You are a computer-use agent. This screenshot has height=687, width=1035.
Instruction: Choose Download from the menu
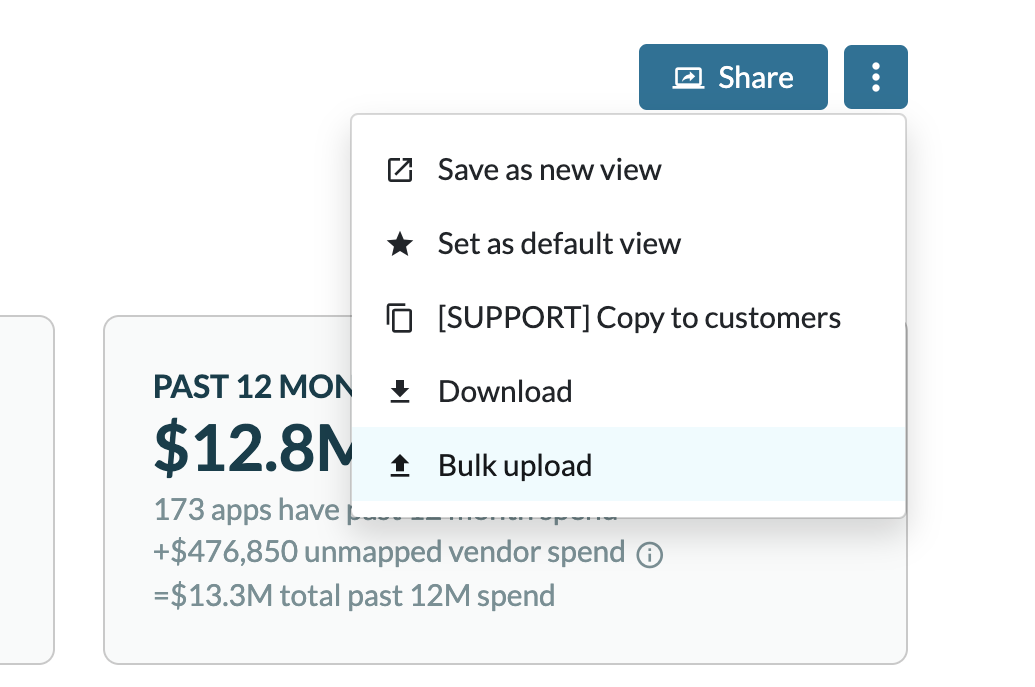click(504, 391)
